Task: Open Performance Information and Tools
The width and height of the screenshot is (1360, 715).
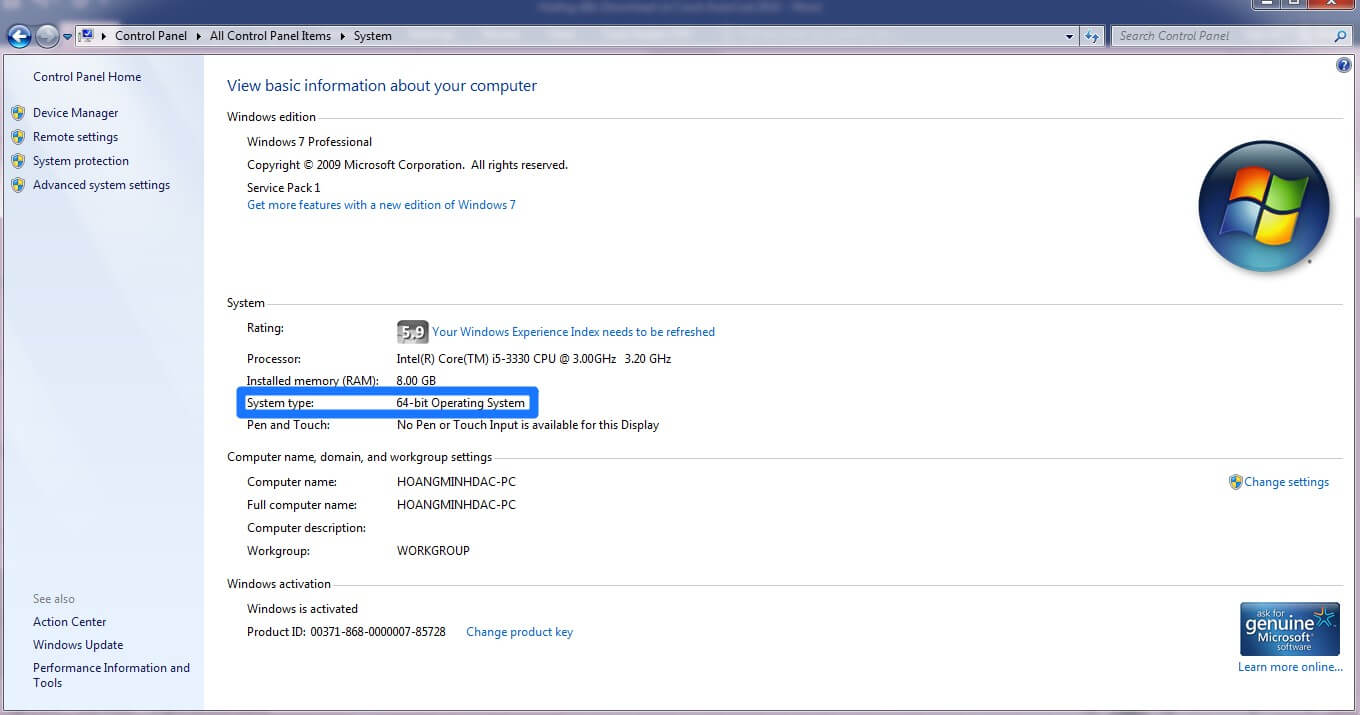Action: click(111, 675)
